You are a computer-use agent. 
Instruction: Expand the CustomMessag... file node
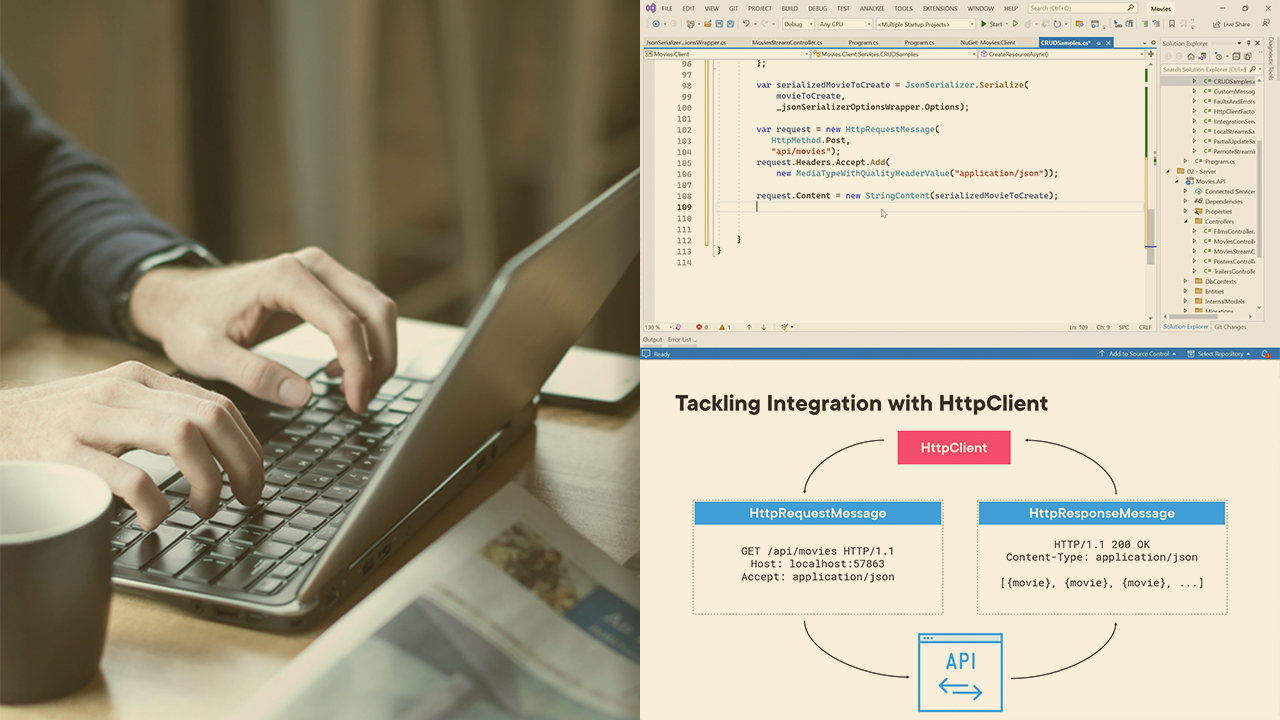coord(1193,91)
